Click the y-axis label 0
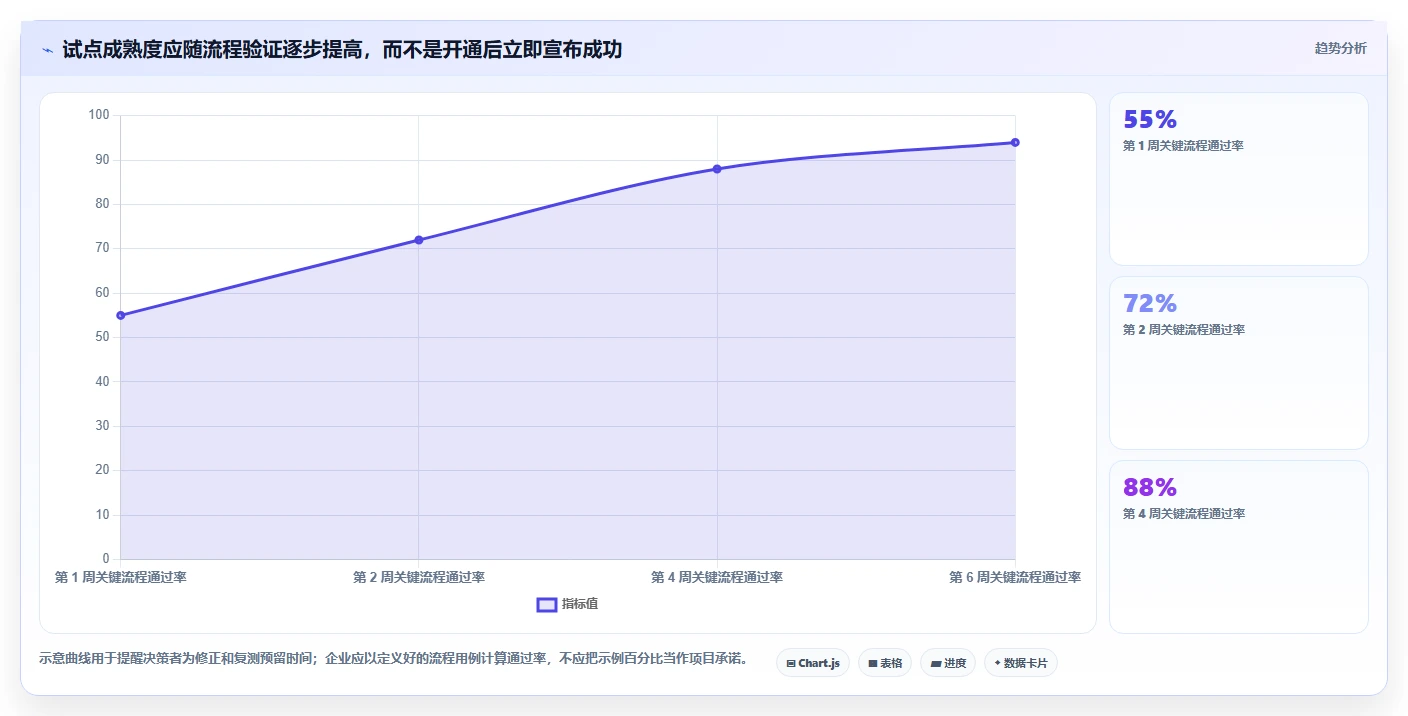The width and height of the screenshot is (1408, 716). pyautogui.click(x=106, y=559)
